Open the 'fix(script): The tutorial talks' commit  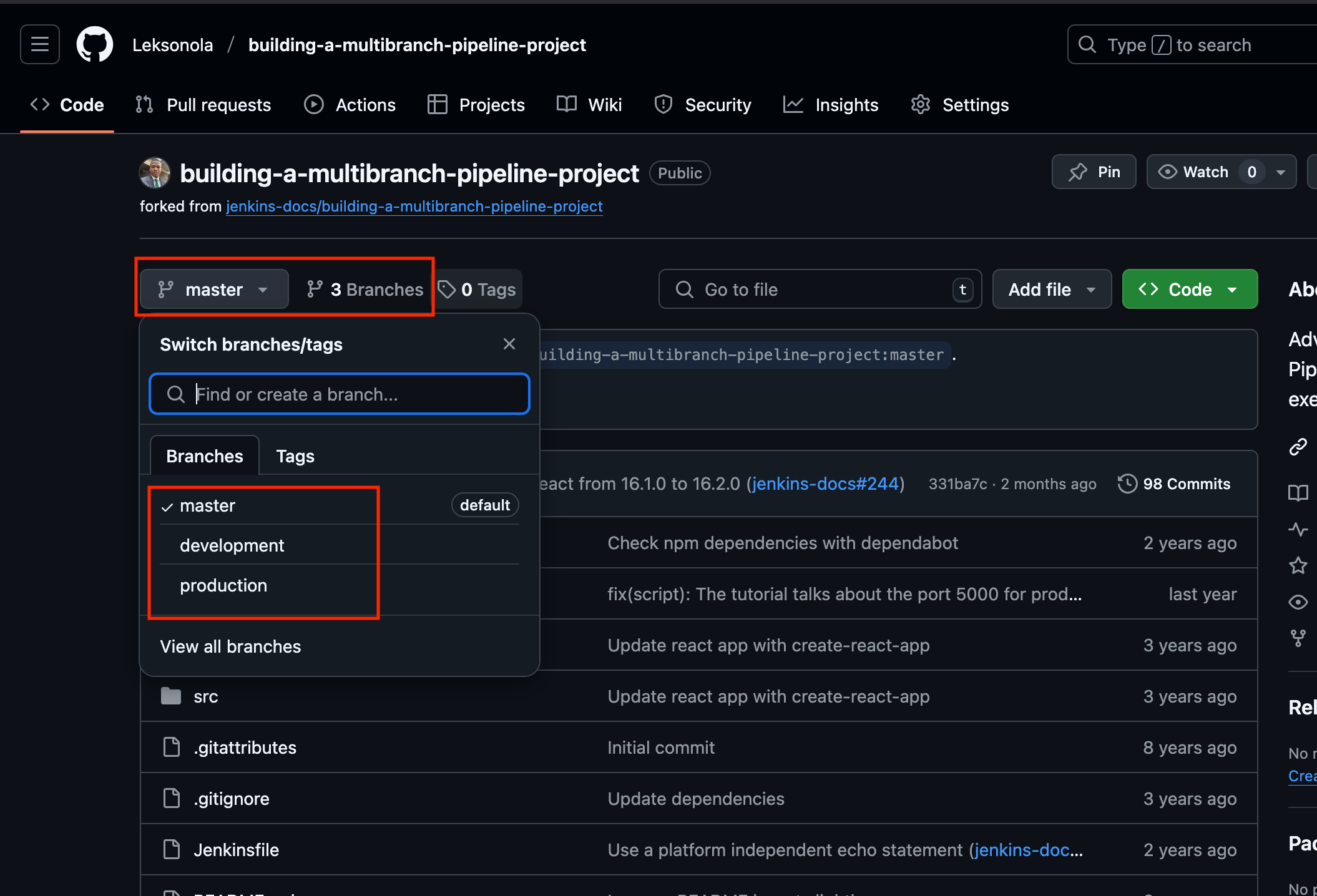click(845, 594)
